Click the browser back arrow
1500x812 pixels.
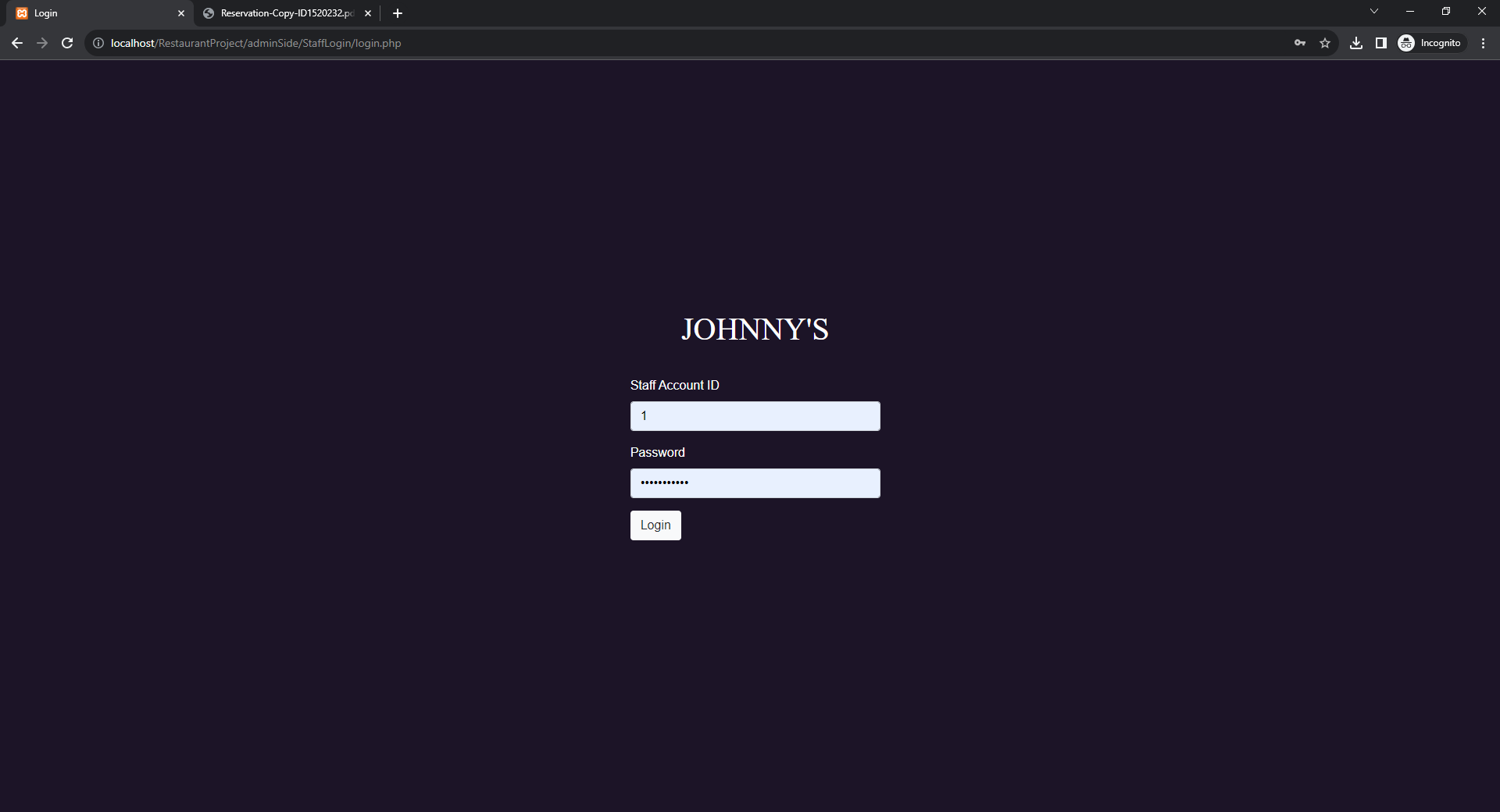click(x=17, y=43)
